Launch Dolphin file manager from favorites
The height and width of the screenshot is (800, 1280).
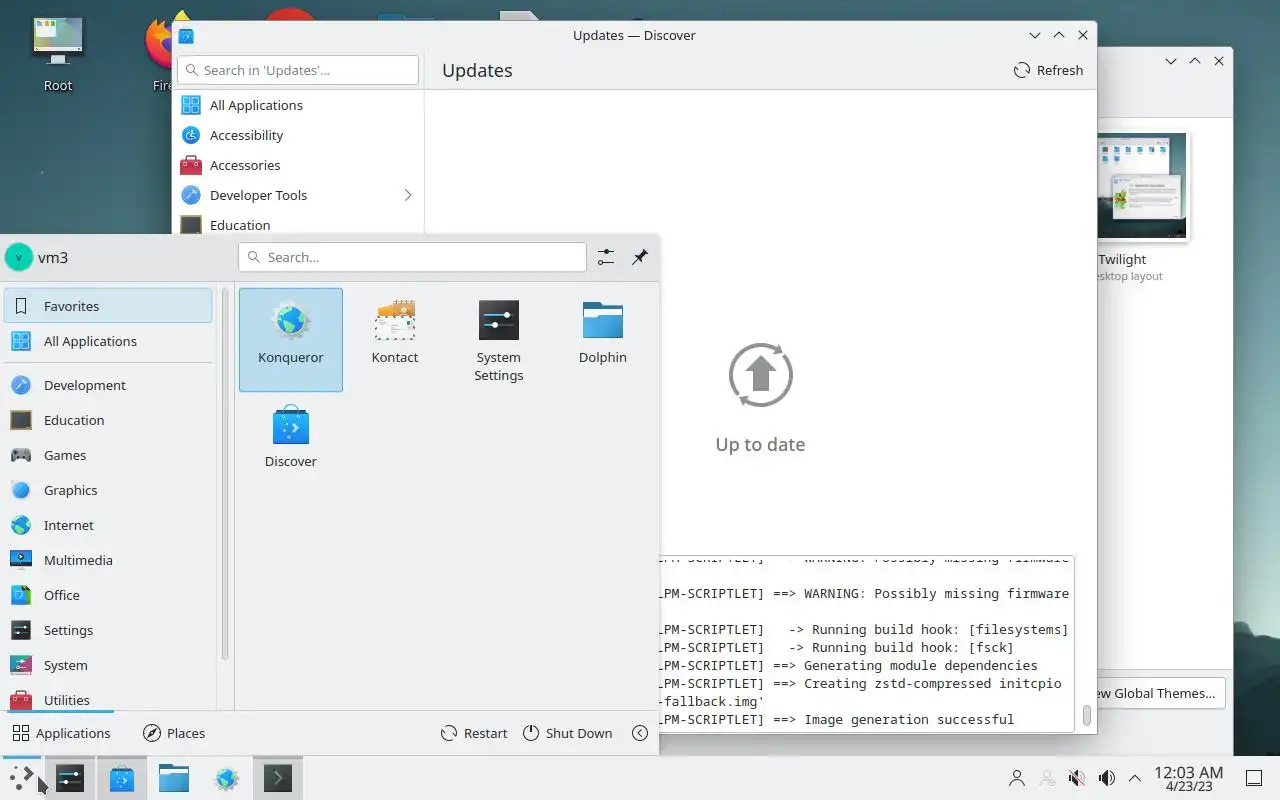pyautogui.click(x=603, y=340)
